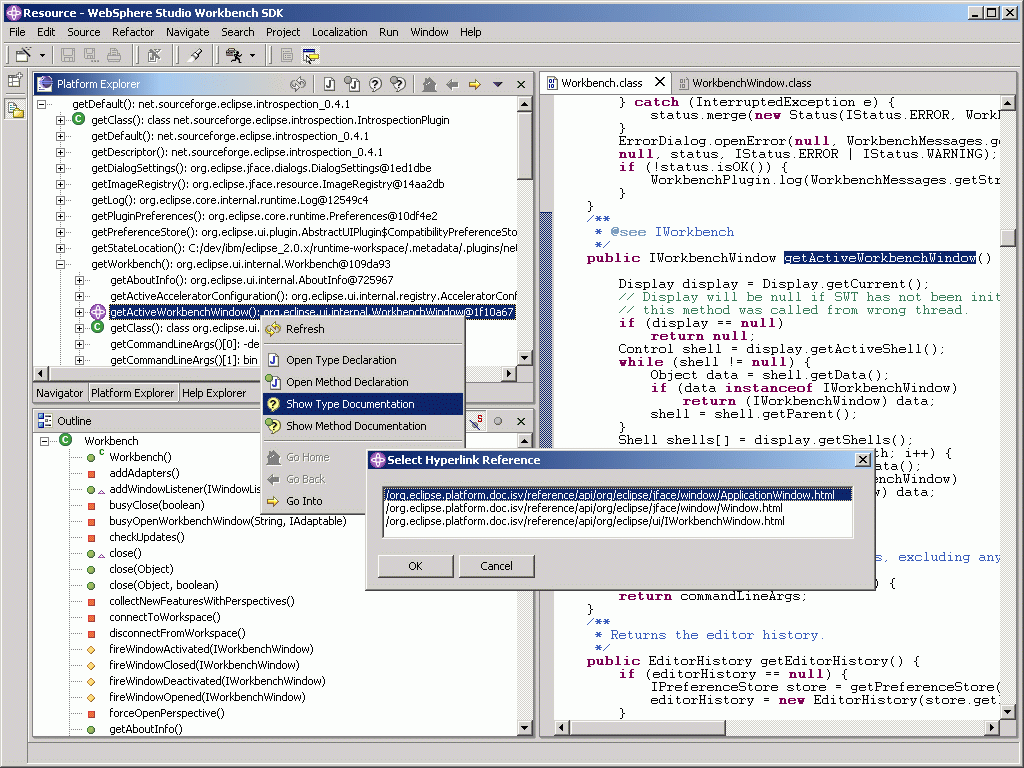Screen dimensions: 1024x768
Task: Click the Save As toolbar icon
Action: click(x=91, y=56)
